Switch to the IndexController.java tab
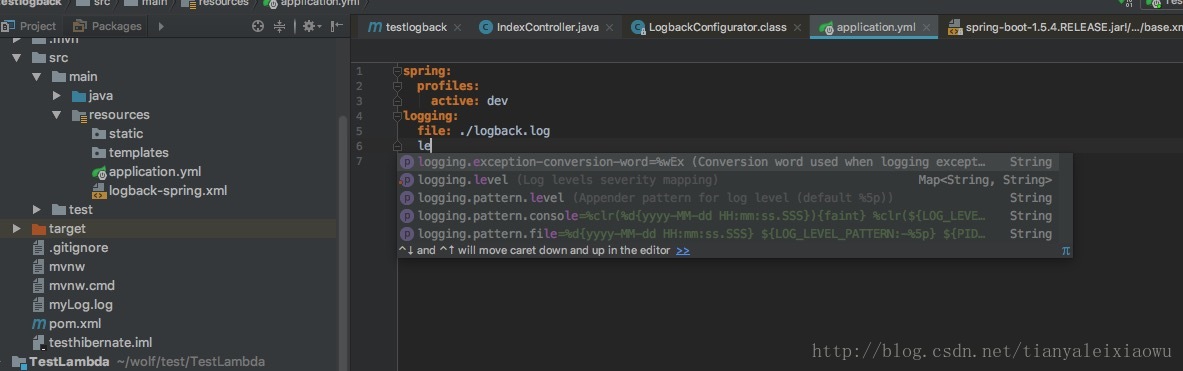Screen dimensions: 1183x371 click(x=548, y=27)
